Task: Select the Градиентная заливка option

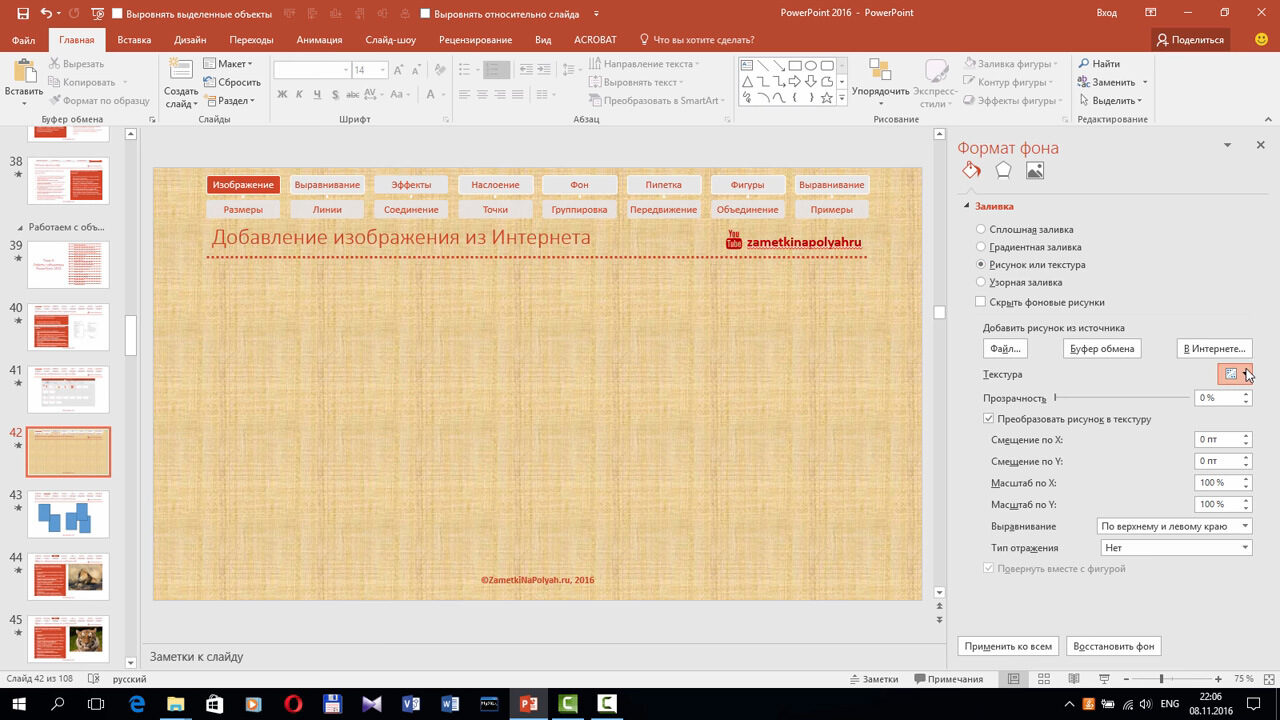Action: [x=981, y=247]
